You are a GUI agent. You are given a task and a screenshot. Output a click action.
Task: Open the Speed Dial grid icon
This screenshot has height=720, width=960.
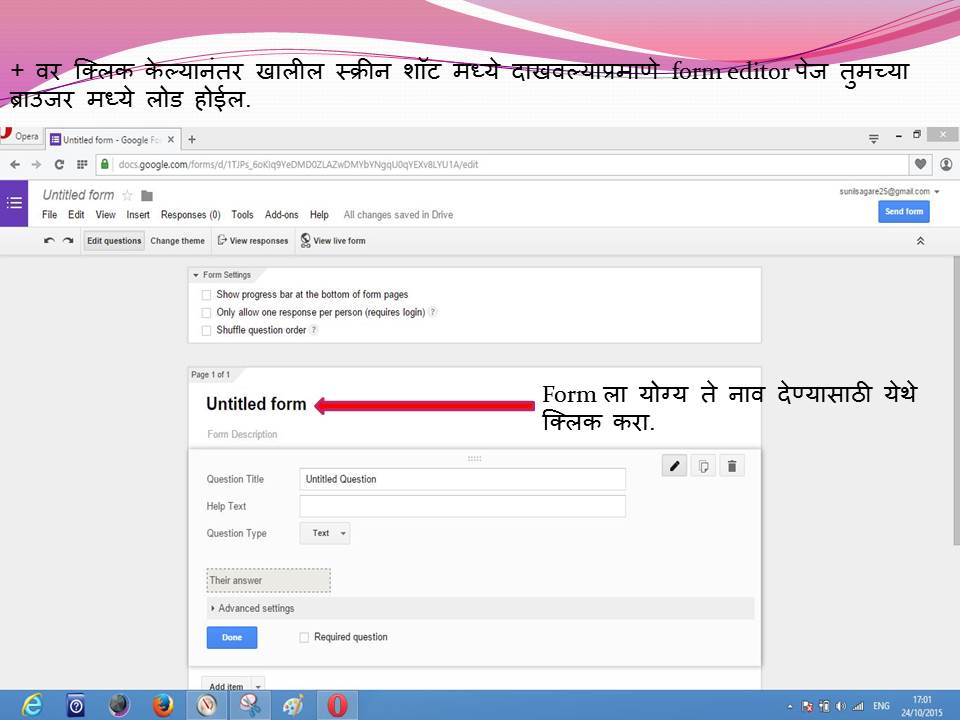(x=82, y=164)
